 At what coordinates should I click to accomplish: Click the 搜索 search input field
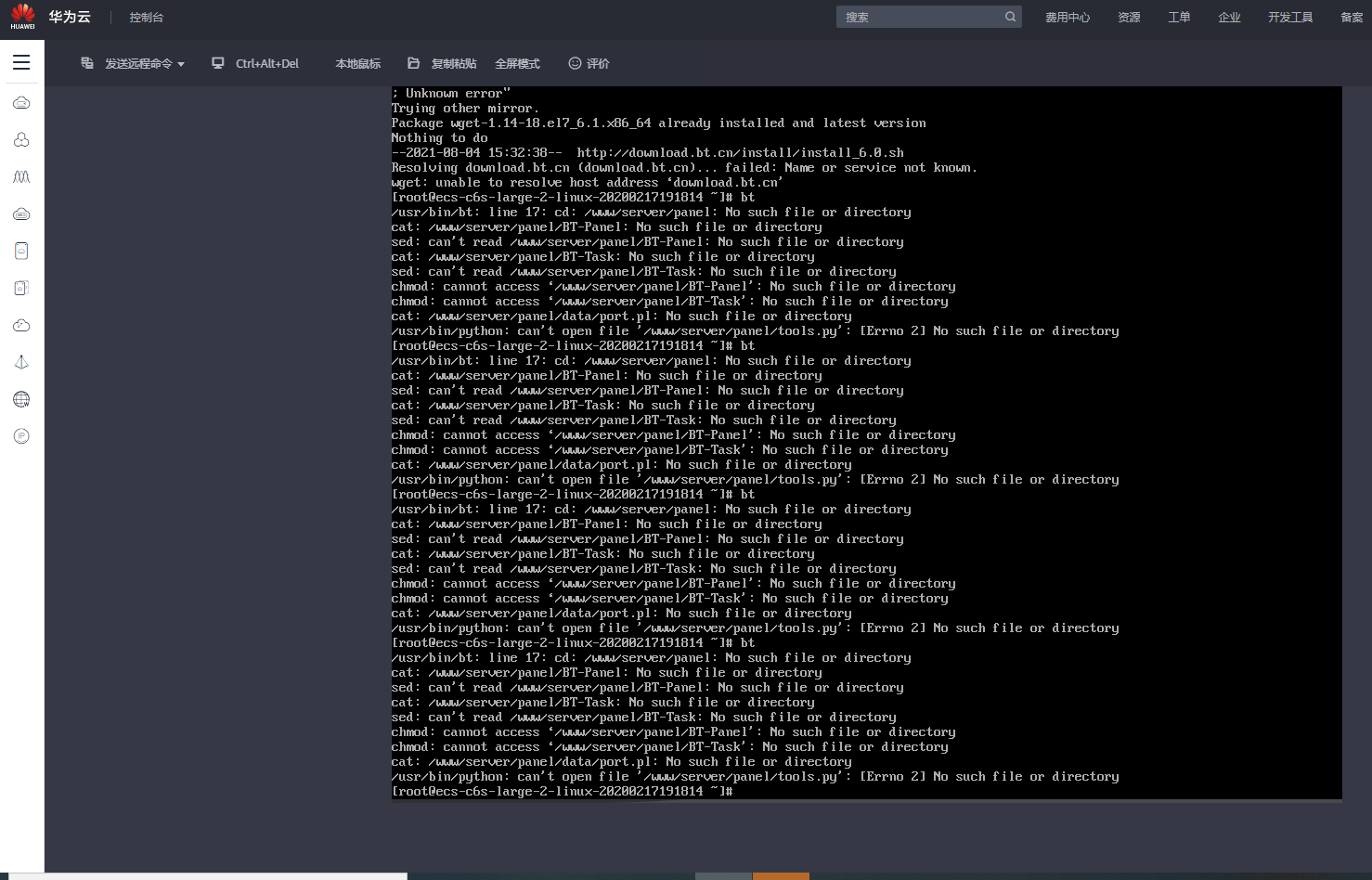[919, 17]
